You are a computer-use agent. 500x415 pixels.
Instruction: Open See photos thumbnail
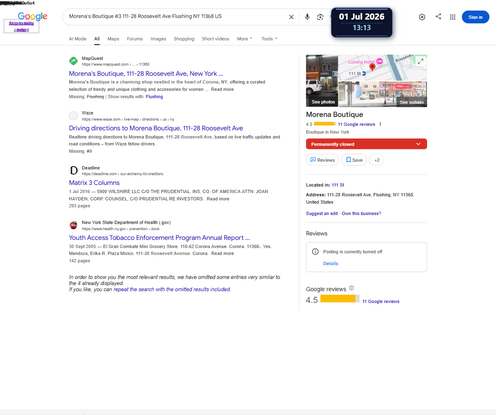(x=322, y=81)
